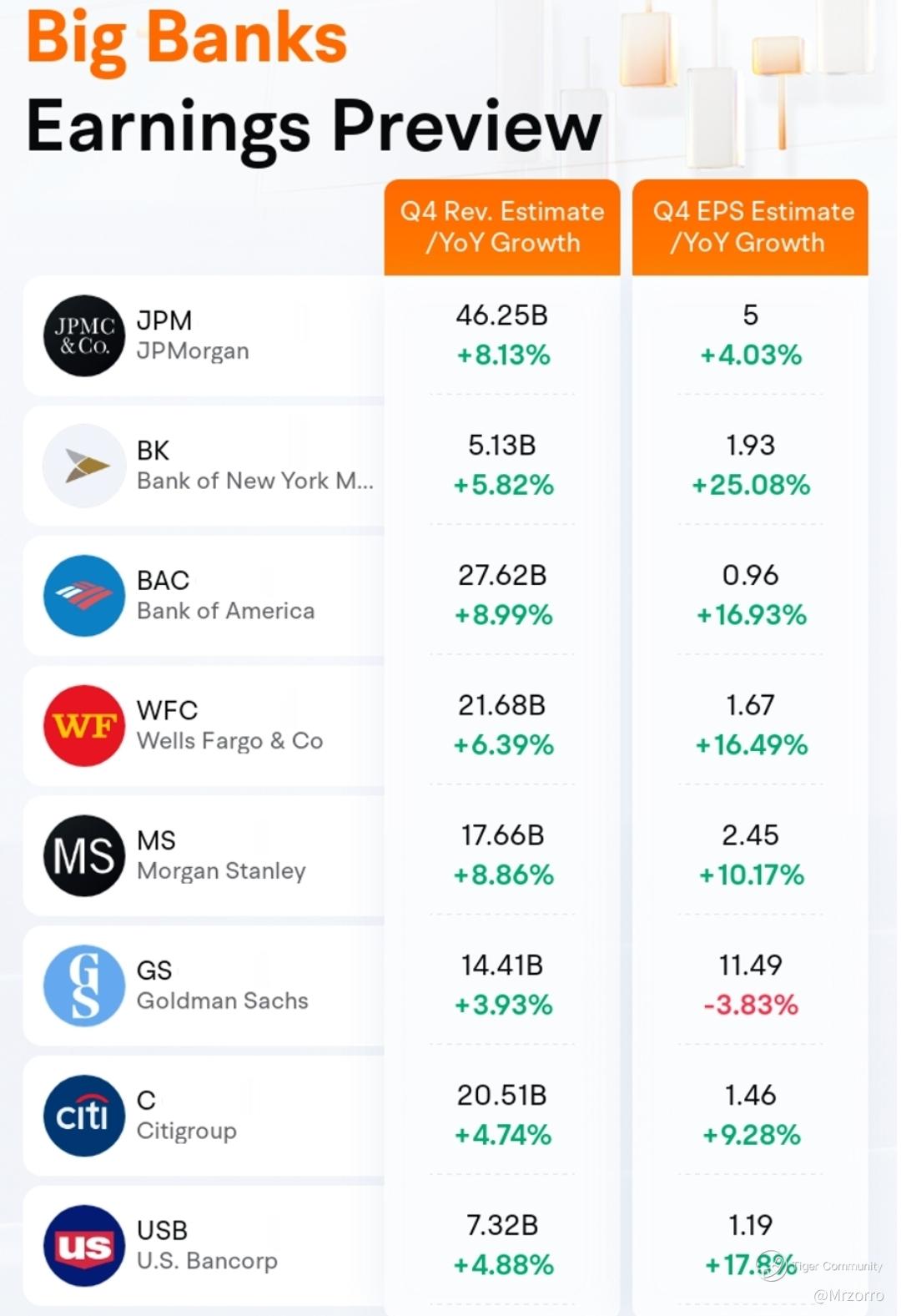Select the Bank of America flag logo
901x1316 pixels.
(x=84, y=596)
